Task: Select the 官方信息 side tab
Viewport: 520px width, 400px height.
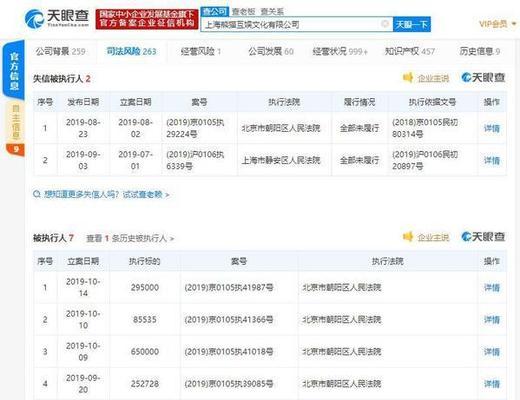Action: coord(14,71)
